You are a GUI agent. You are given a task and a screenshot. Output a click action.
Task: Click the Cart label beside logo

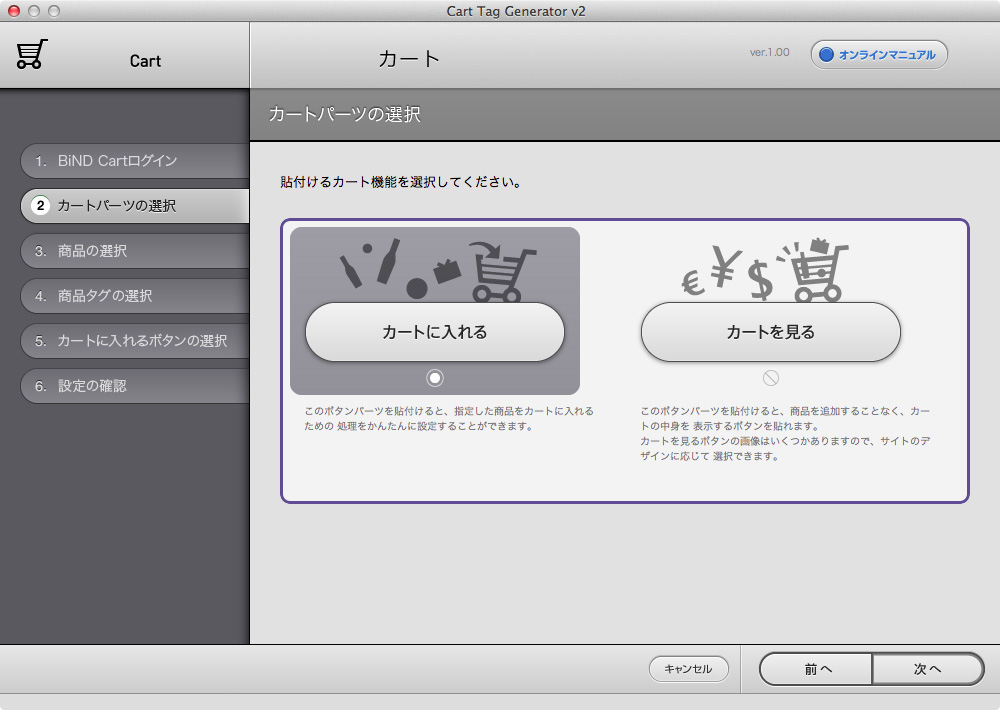coord(145,61)
